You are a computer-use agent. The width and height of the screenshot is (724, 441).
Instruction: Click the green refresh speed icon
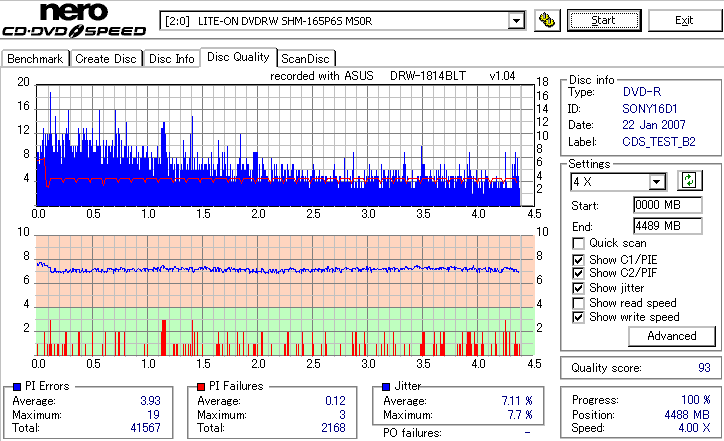(x=689, y=181)
